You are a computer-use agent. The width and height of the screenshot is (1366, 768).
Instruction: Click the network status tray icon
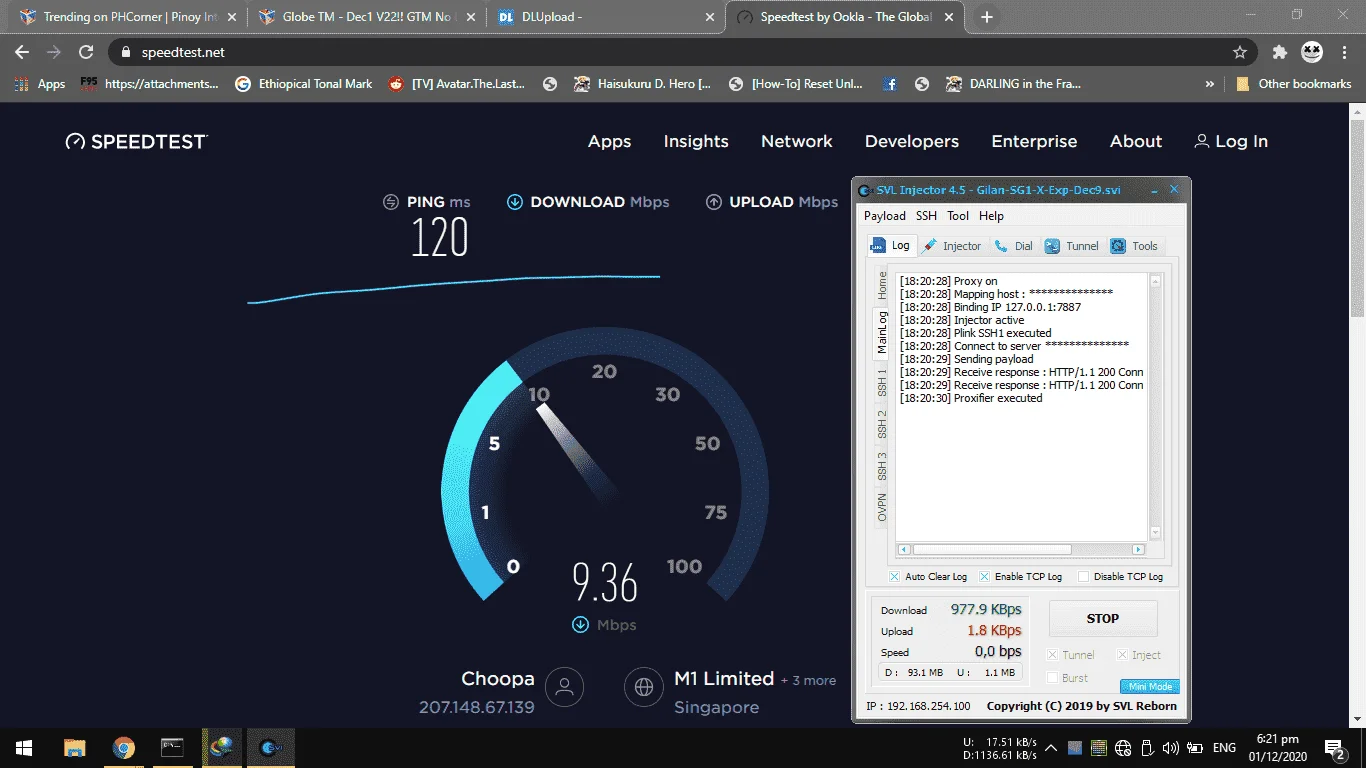(1122, 748)
